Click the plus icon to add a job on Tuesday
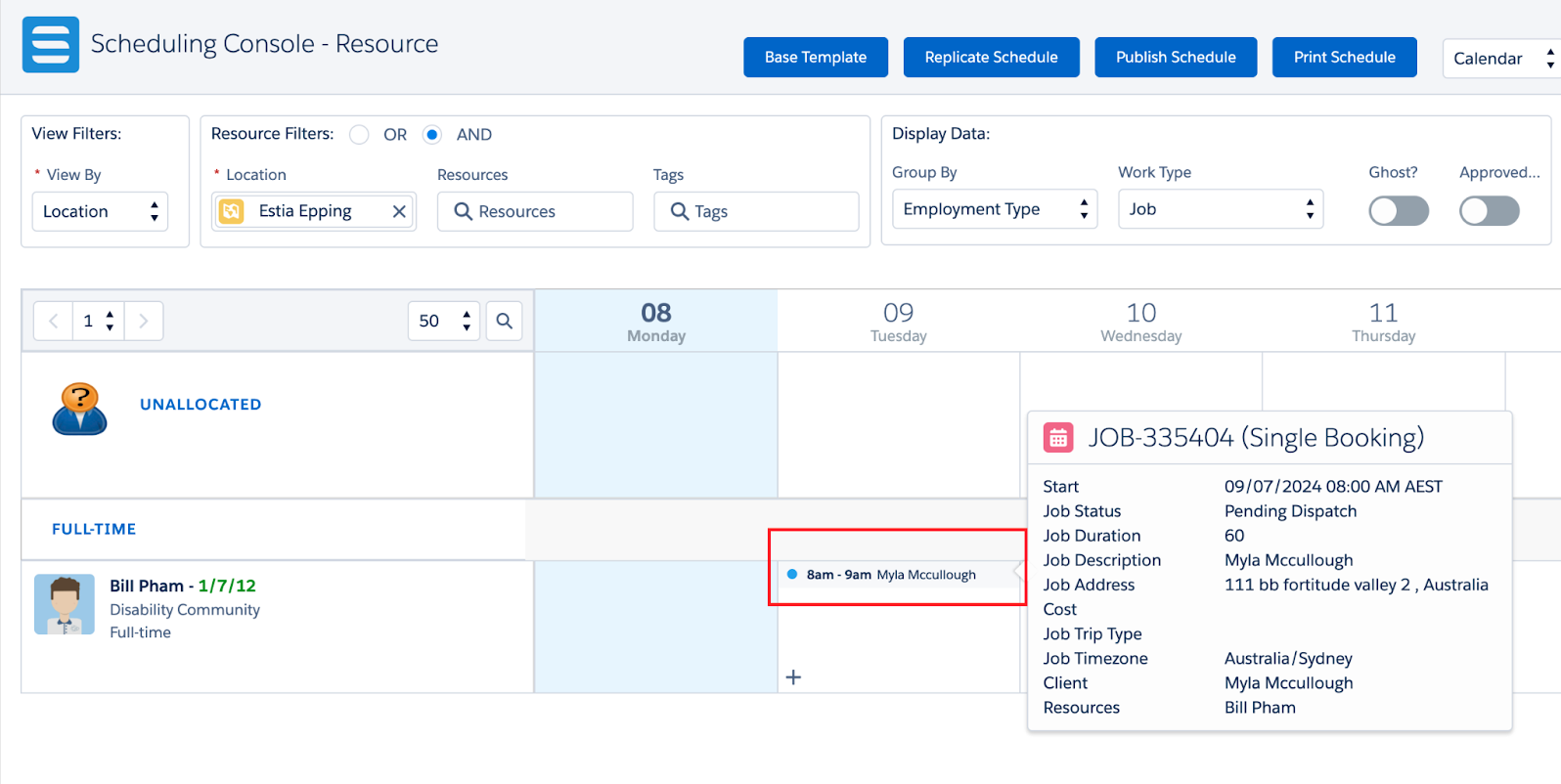The image size is (1561, 784). point(794,677)
